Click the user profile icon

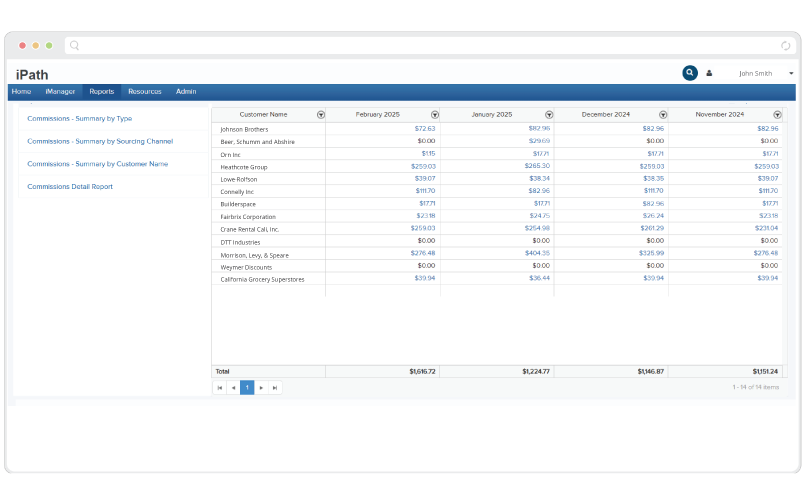click(x=710, y=73)
